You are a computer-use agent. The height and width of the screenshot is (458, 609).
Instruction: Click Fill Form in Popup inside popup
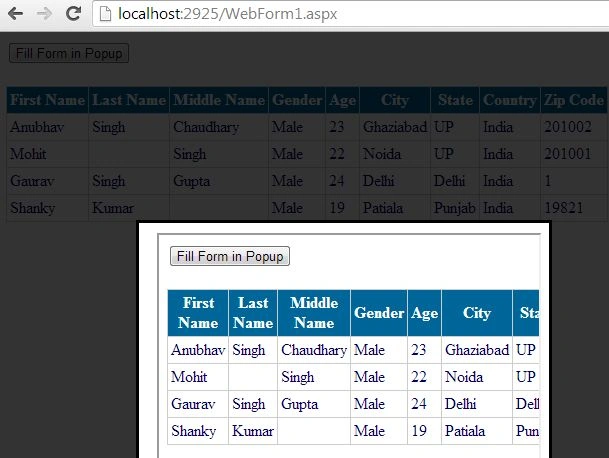point(230,256)
